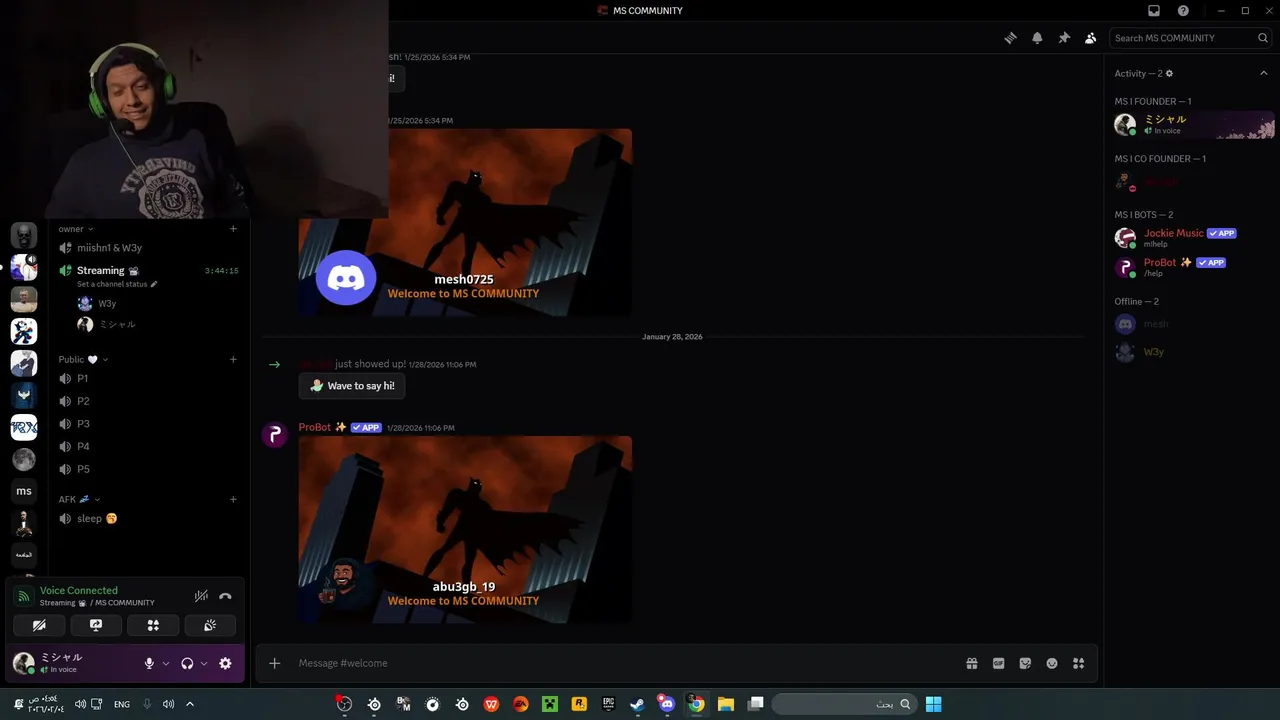Open Jockie Music bot profile
1280x720 pixels.
(x=1191, y=238)
